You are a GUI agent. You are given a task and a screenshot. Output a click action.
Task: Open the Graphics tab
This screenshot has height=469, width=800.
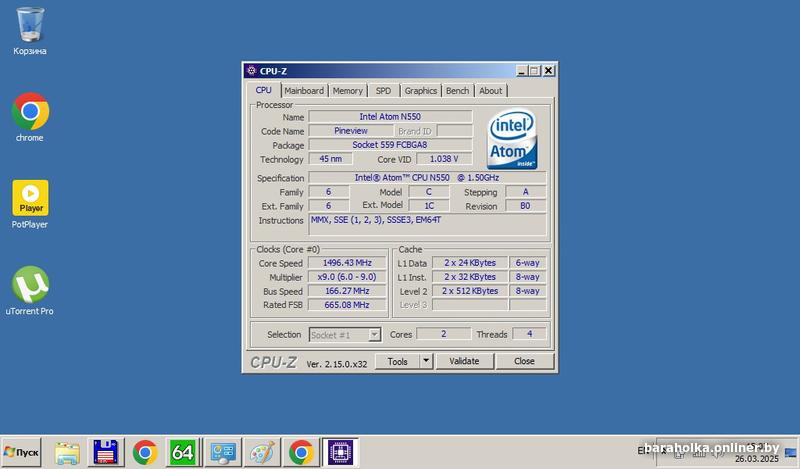(420, 90)
